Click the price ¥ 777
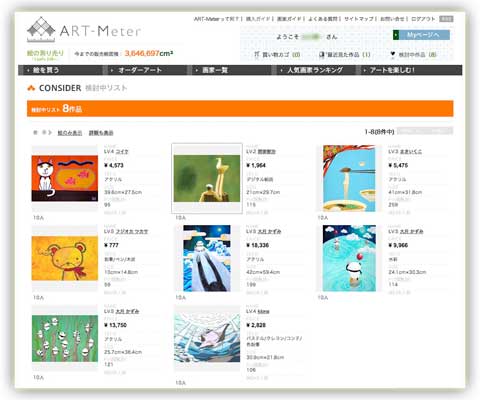The image size is (480, 400). tap(111, 245)
